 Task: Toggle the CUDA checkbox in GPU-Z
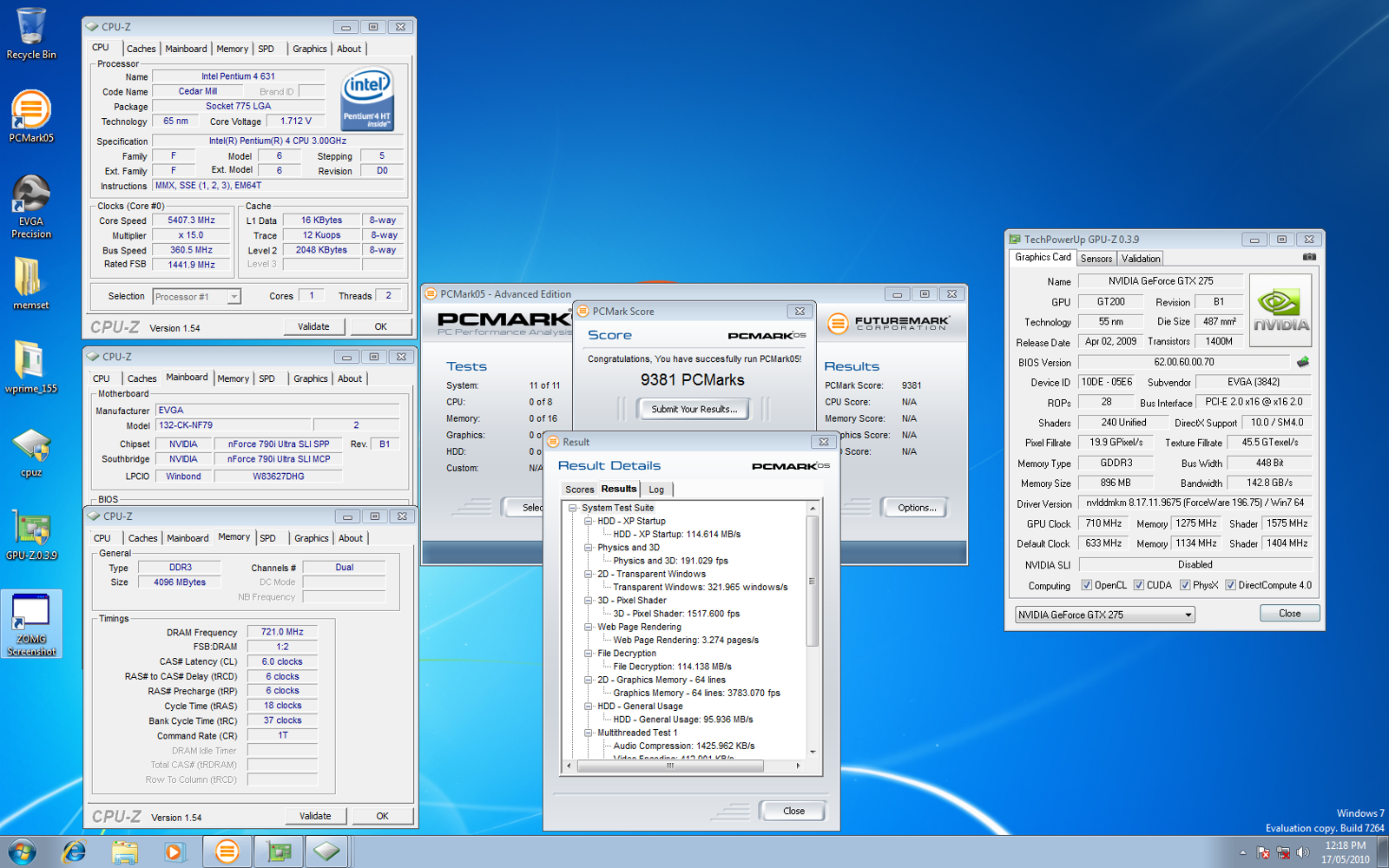pos(1138,585)
